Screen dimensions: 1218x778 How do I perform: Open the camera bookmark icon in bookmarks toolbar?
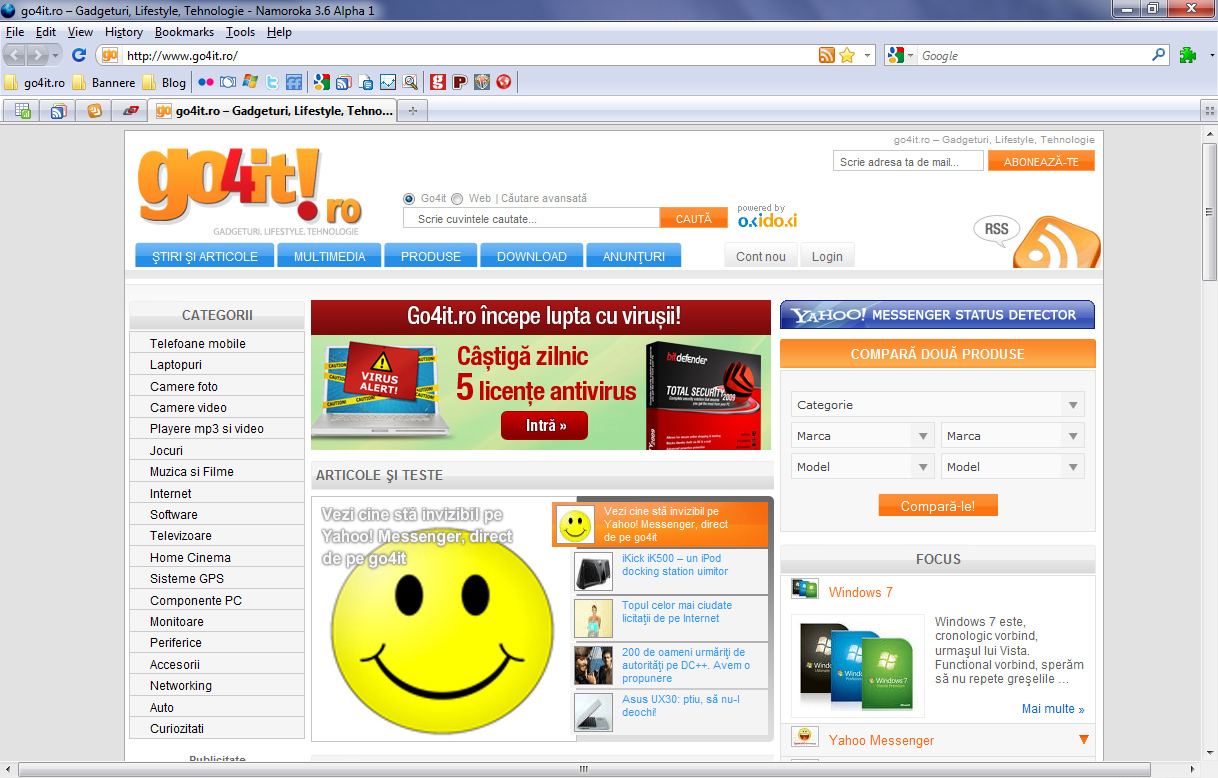tap(228, 82)
